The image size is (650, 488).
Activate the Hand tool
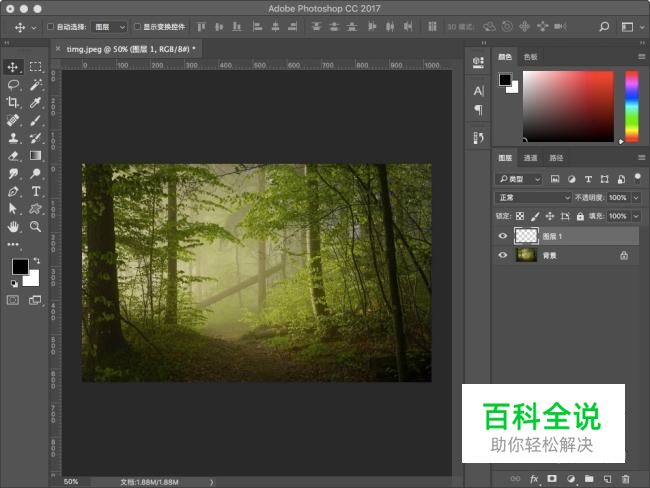pos(13,227)
